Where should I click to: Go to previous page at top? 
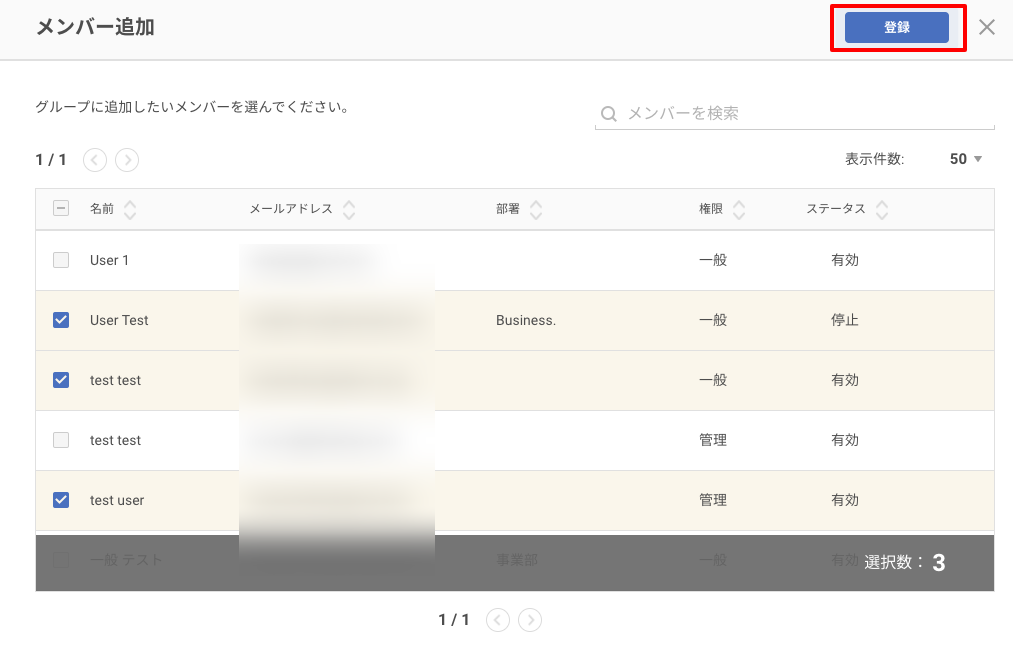95,160
